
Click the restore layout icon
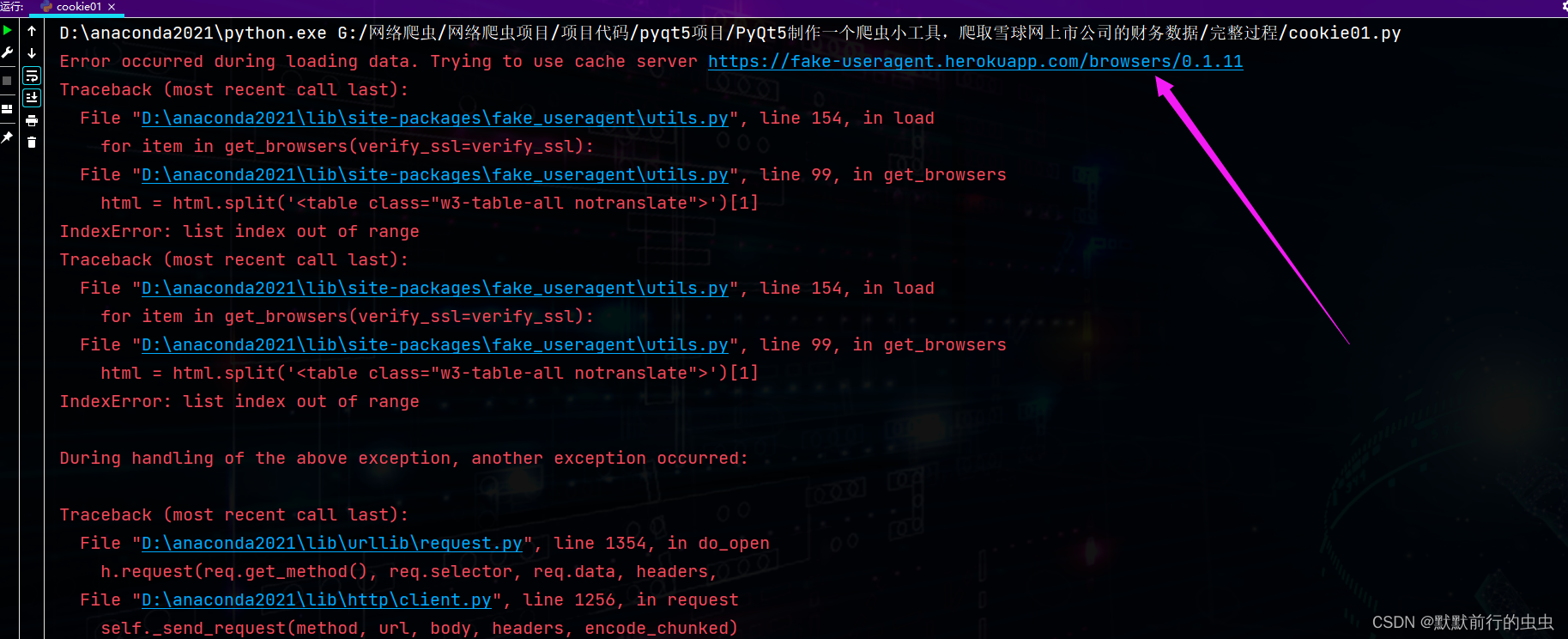8,108
